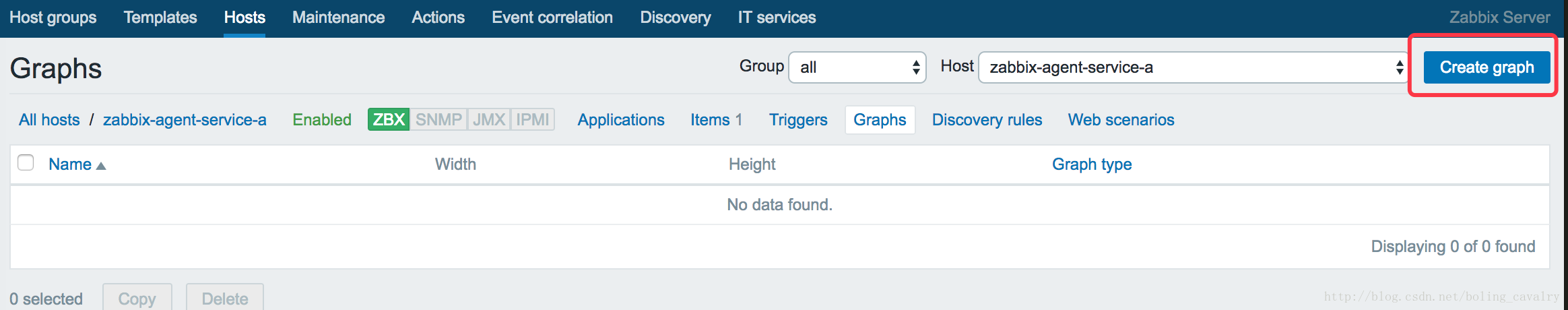1568x310 pixels.
Task: Open the Host dropdown showing zabbix-agent-service-a
Action: coord(1192,67)
